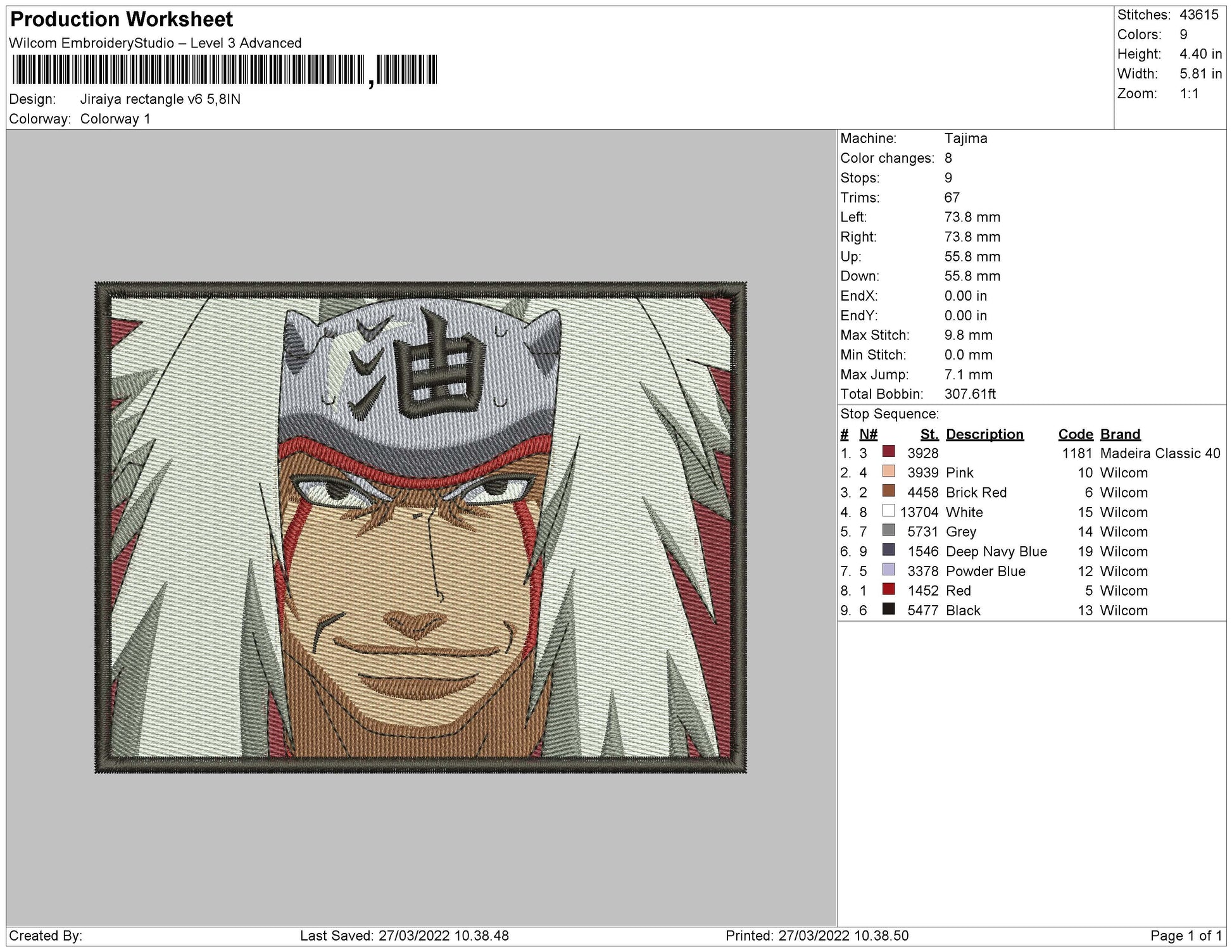Viewport: 1232px width, 952px height.
Task: Click the Width value 5.81 in
Action: (1201, 73)
